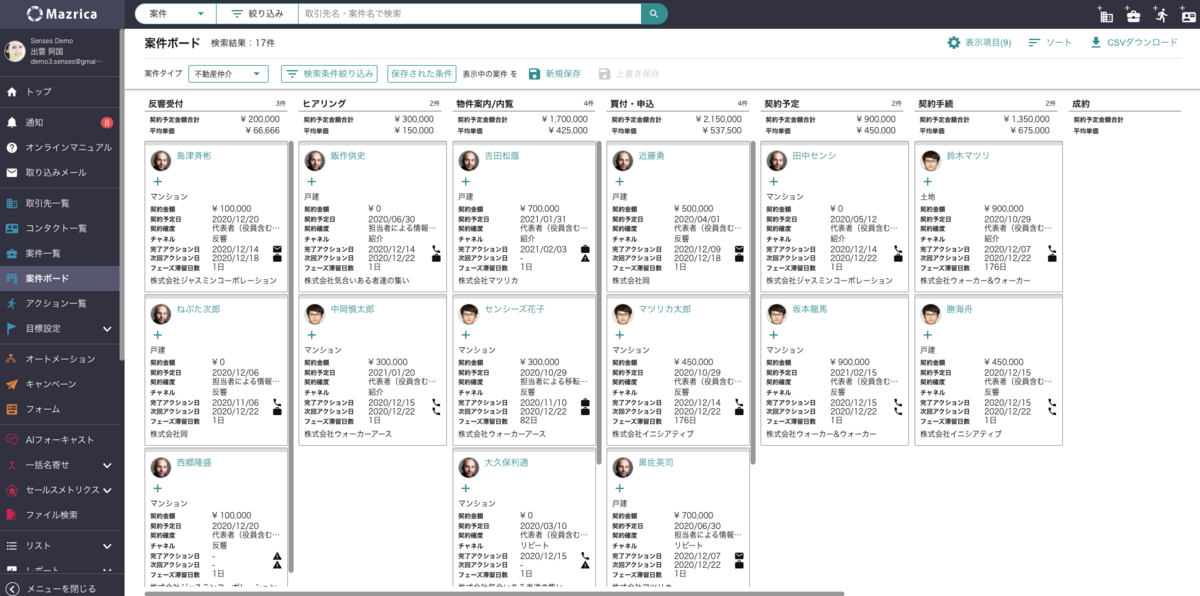Click plus icon on 鈴木マツリ card
1200x596 pixels.
[927, 182]
